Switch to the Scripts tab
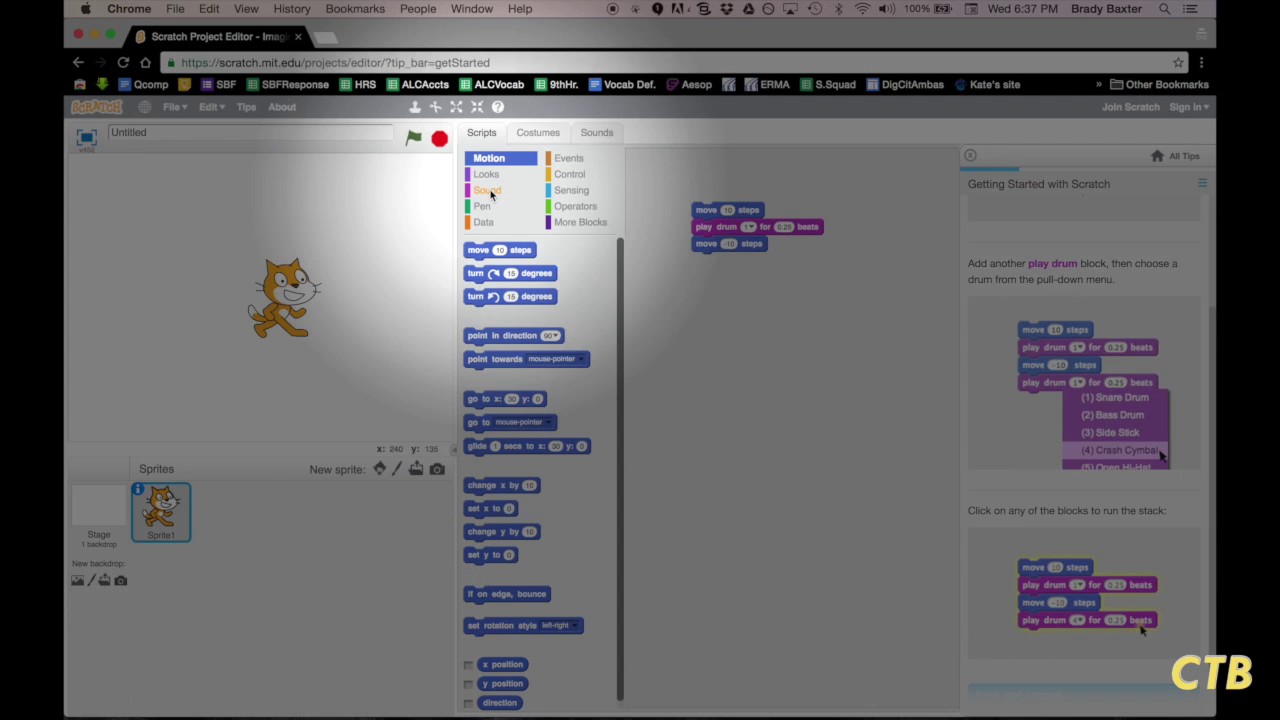The image size is (1280, 720). (481, 132)
